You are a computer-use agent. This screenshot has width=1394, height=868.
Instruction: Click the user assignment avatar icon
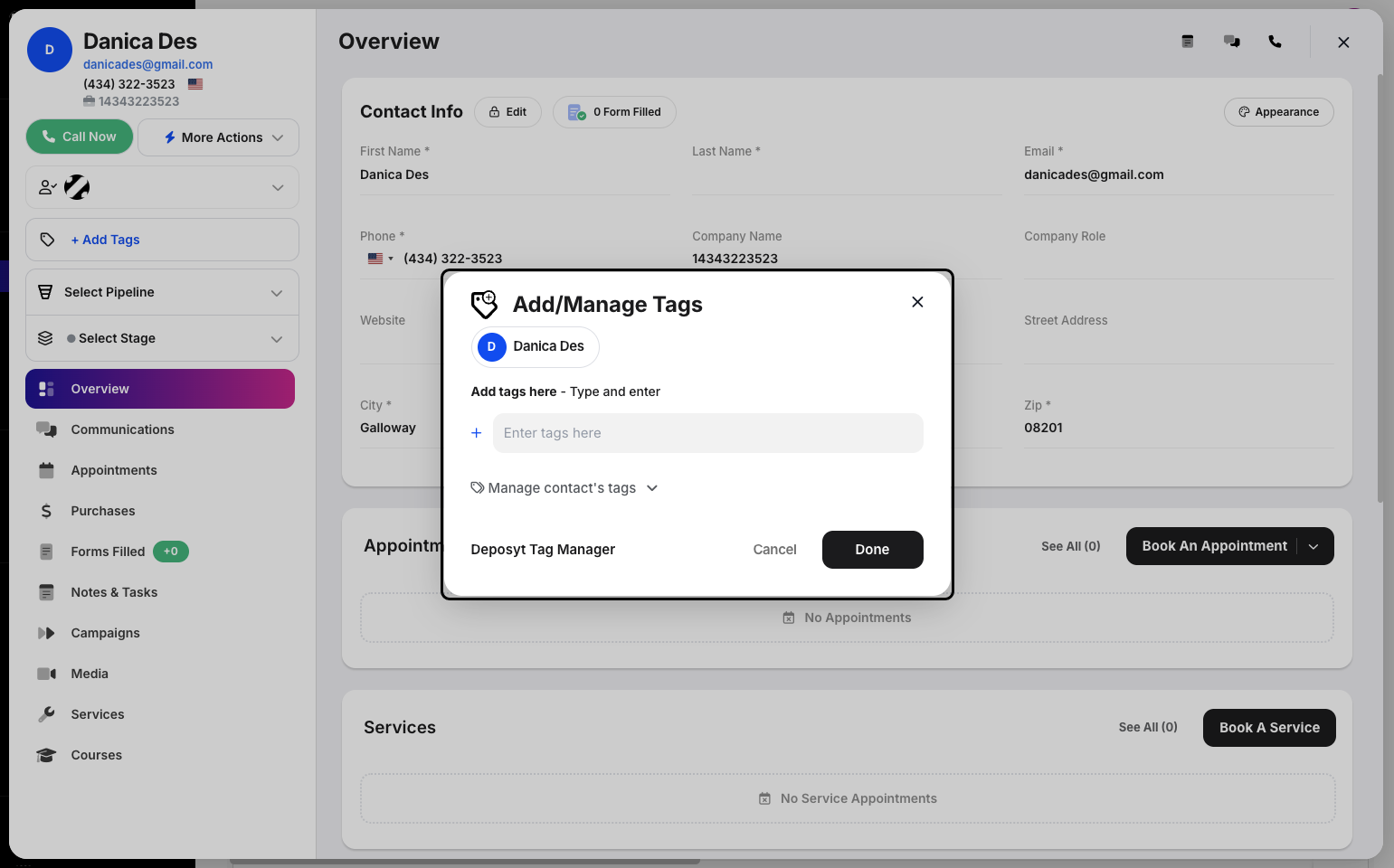coord(77,187)
